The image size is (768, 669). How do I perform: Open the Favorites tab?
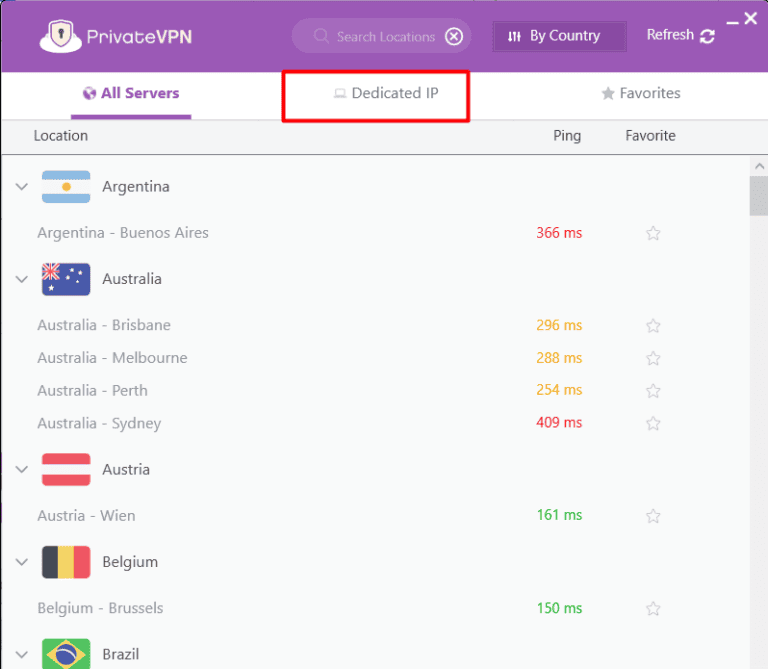pos(640,93)
